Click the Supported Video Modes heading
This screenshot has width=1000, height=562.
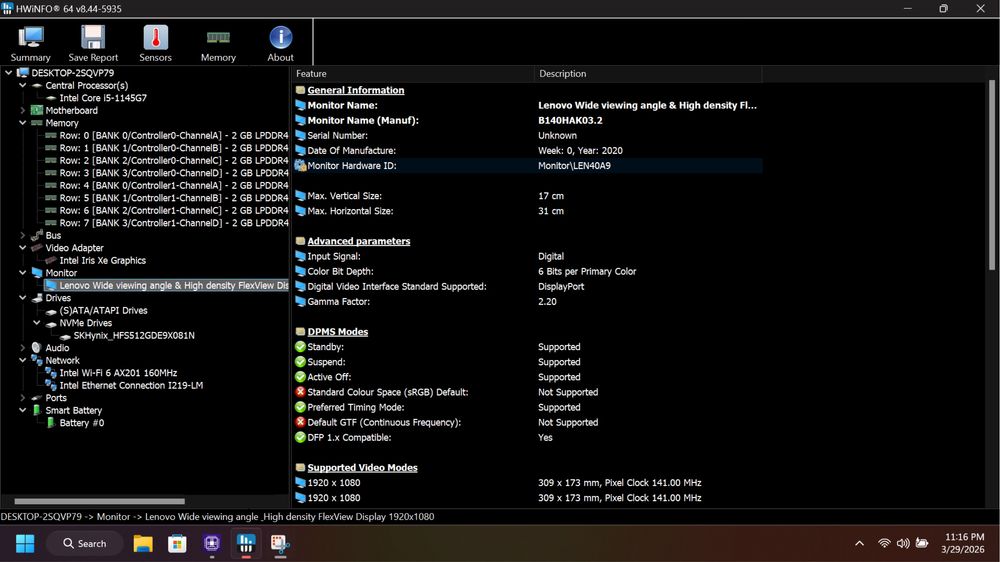click(362, 468)
